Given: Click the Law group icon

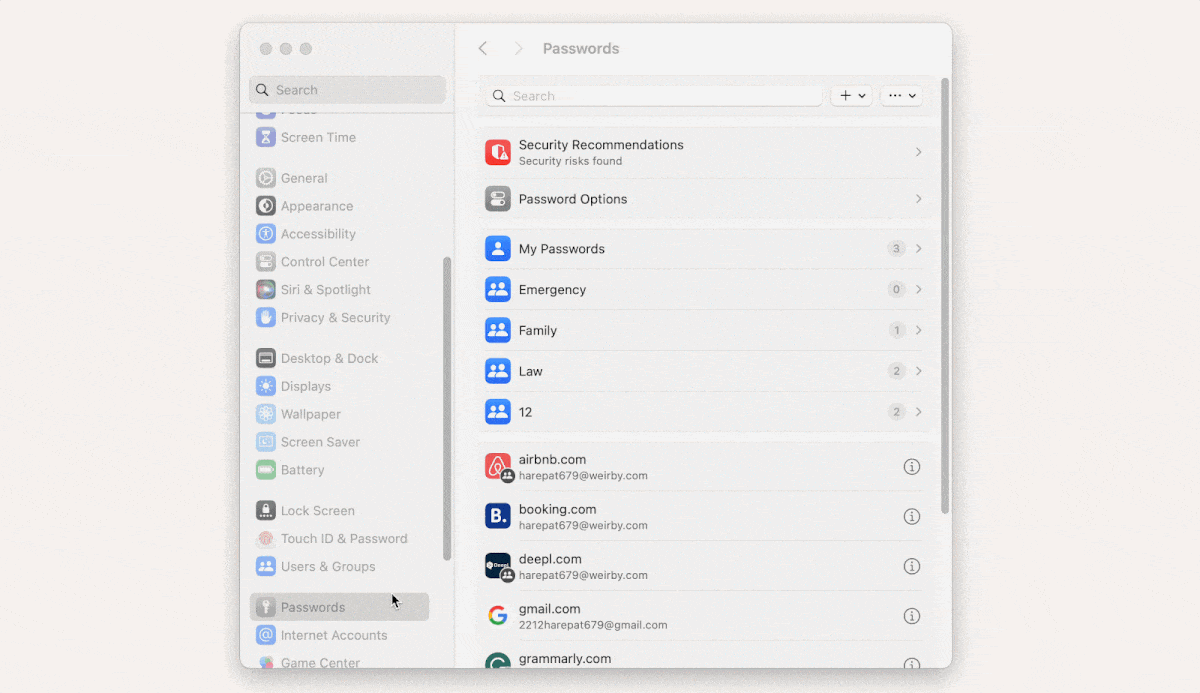Looking at the screenshot, I should (x=498, y=371).
